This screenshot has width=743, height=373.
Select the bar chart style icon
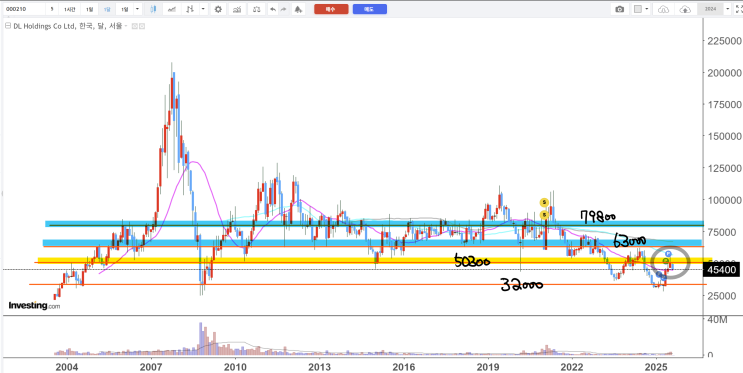pyautogui.click(x=190, y=9)
